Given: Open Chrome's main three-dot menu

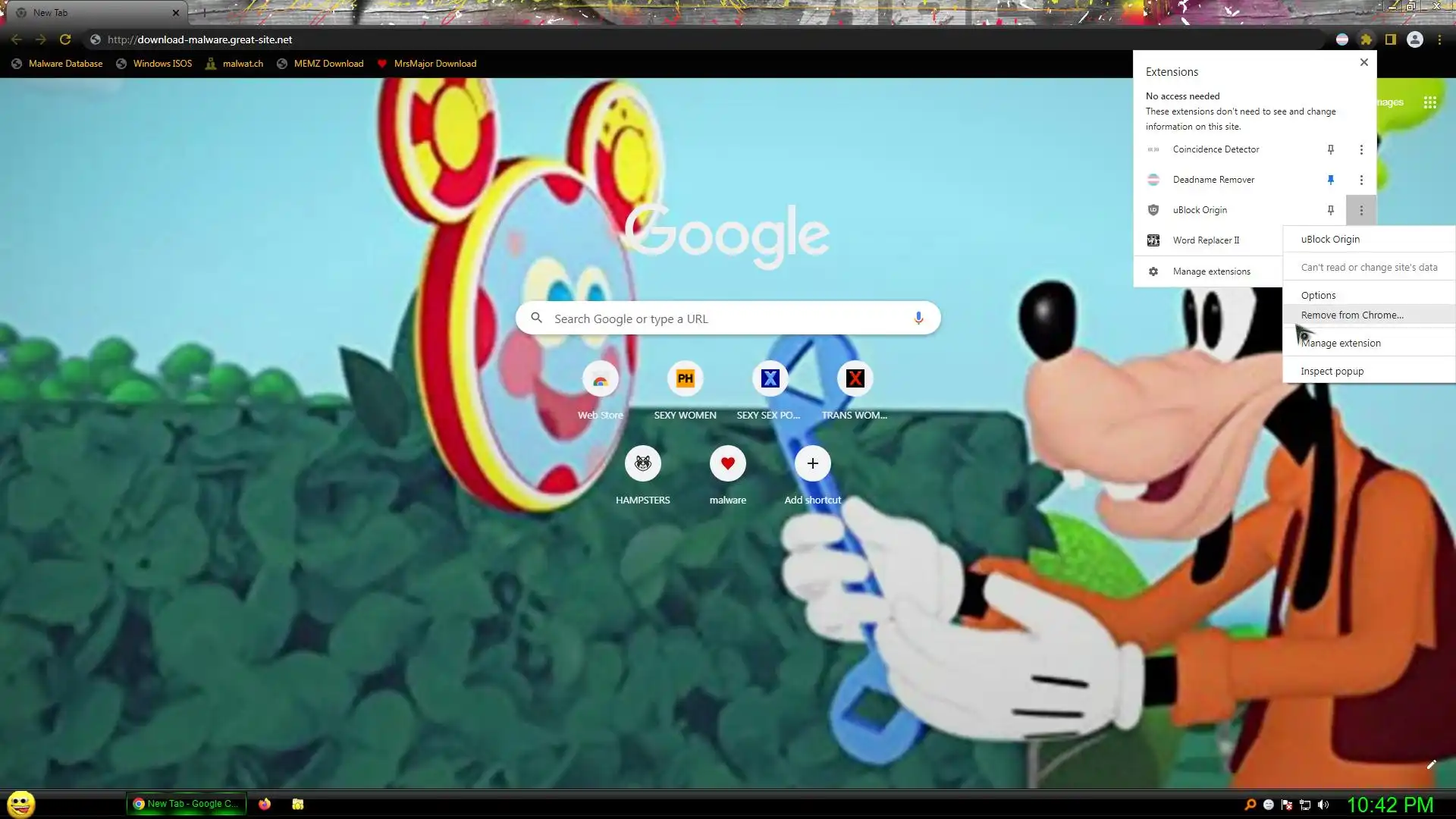Looking at the screenshot, I should (1439, 39).
